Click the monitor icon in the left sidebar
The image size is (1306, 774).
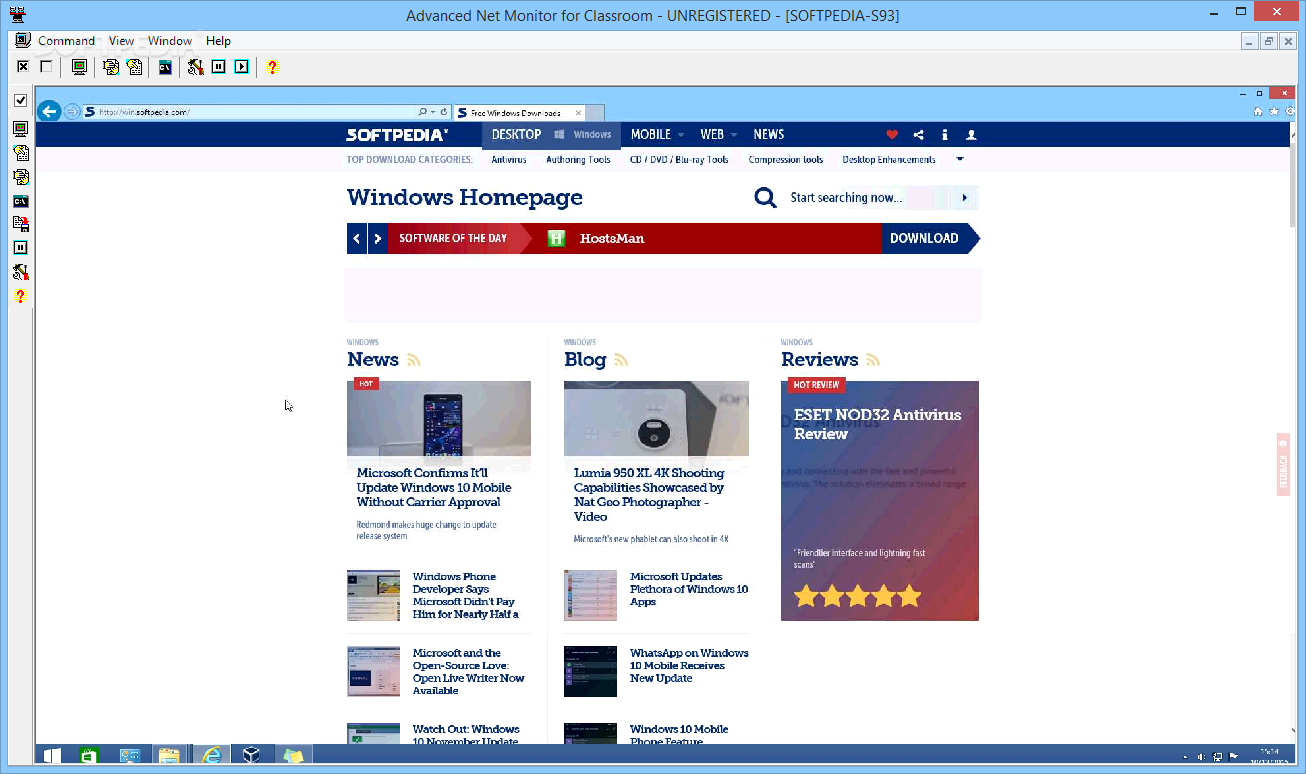click(x=20, y=129)
